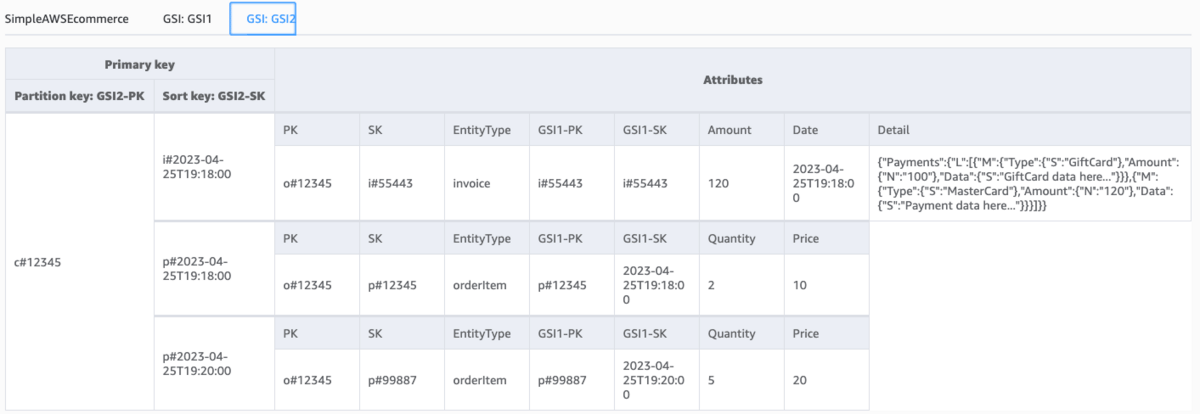The width and height of the screenshot is (1200, 414).
Task: Select sort key cell i#2023-04-25T19:18:00
Action: click(x=196, y=165)
